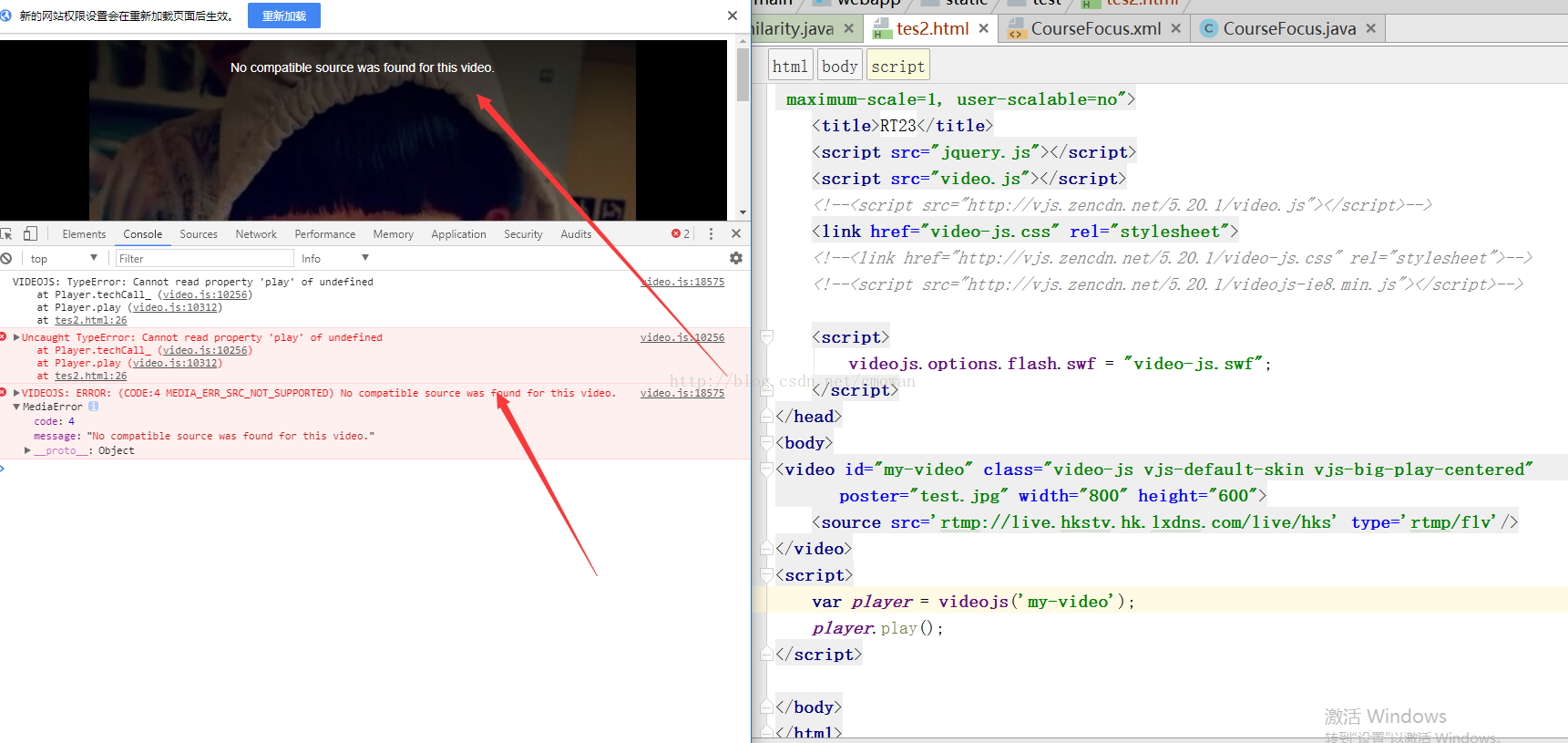Viewport: 1568px width, 743px height.
Task: Open DevTools three-dot customize menu
Action: tap(711, 233)
